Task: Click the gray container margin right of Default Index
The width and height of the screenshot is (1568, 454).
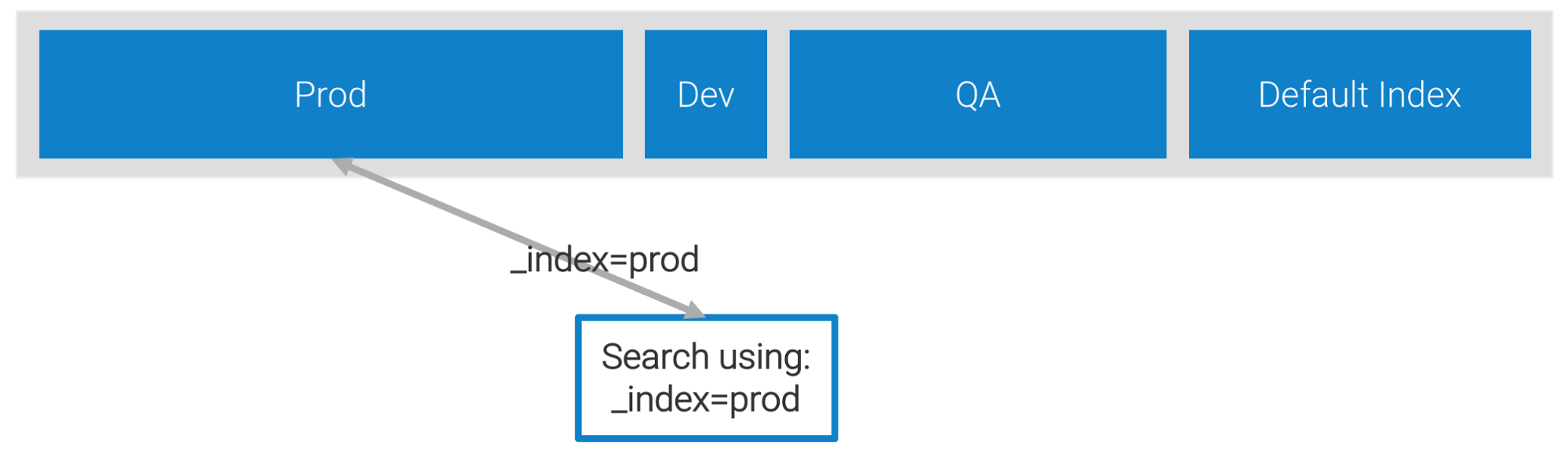Action: click(x=1541, y=94)
